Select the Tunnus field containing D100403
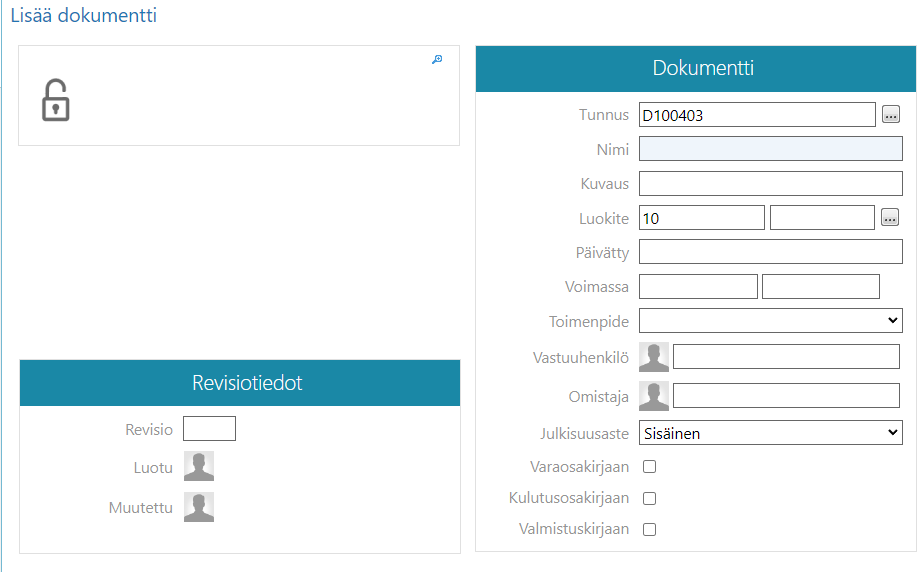 pos(757,115)
